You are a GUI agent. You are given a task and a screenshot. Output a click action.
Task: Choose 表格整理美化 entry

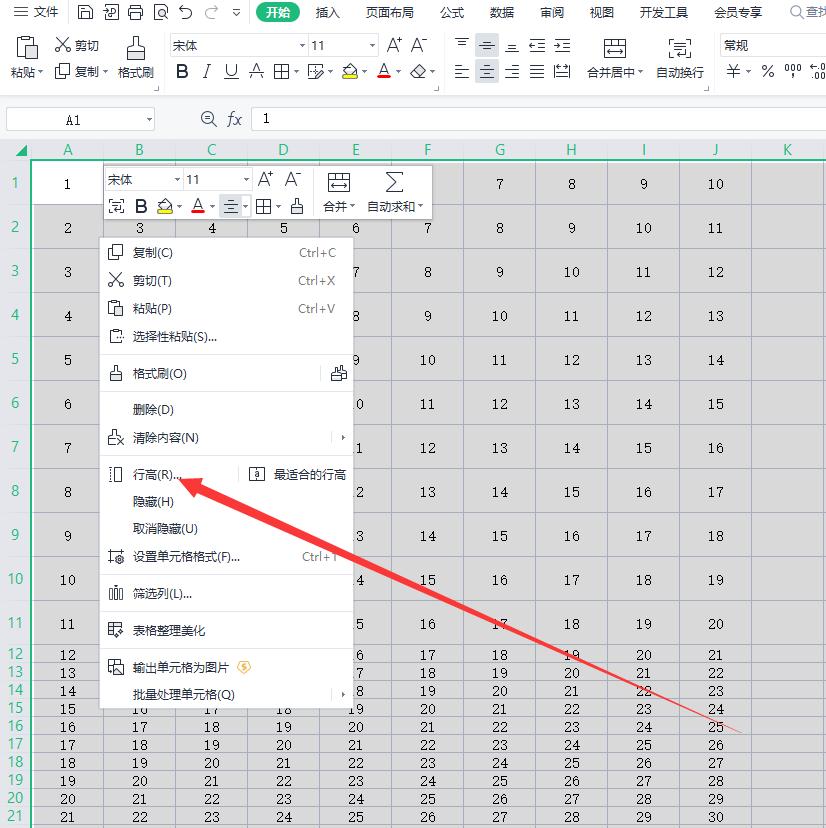pos(227,631)
